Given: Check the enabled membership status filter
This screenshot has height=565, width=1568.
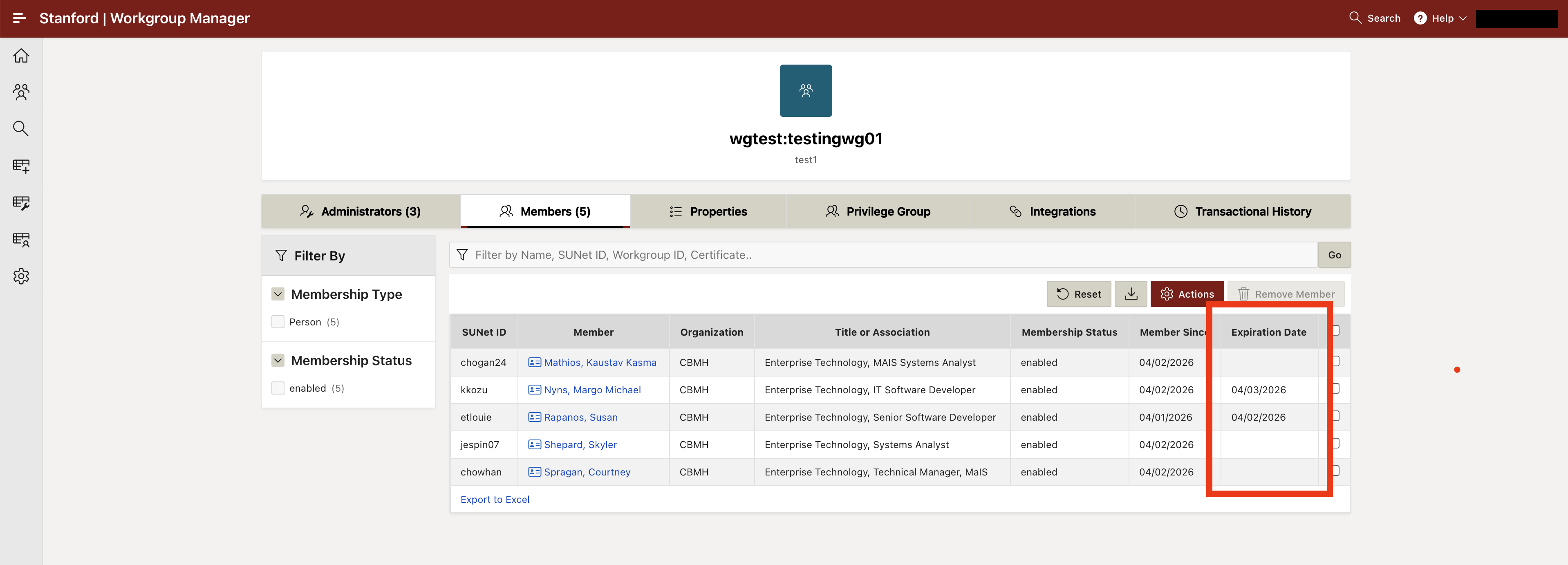Looking at the screenshot, I should tap(278, 388).
